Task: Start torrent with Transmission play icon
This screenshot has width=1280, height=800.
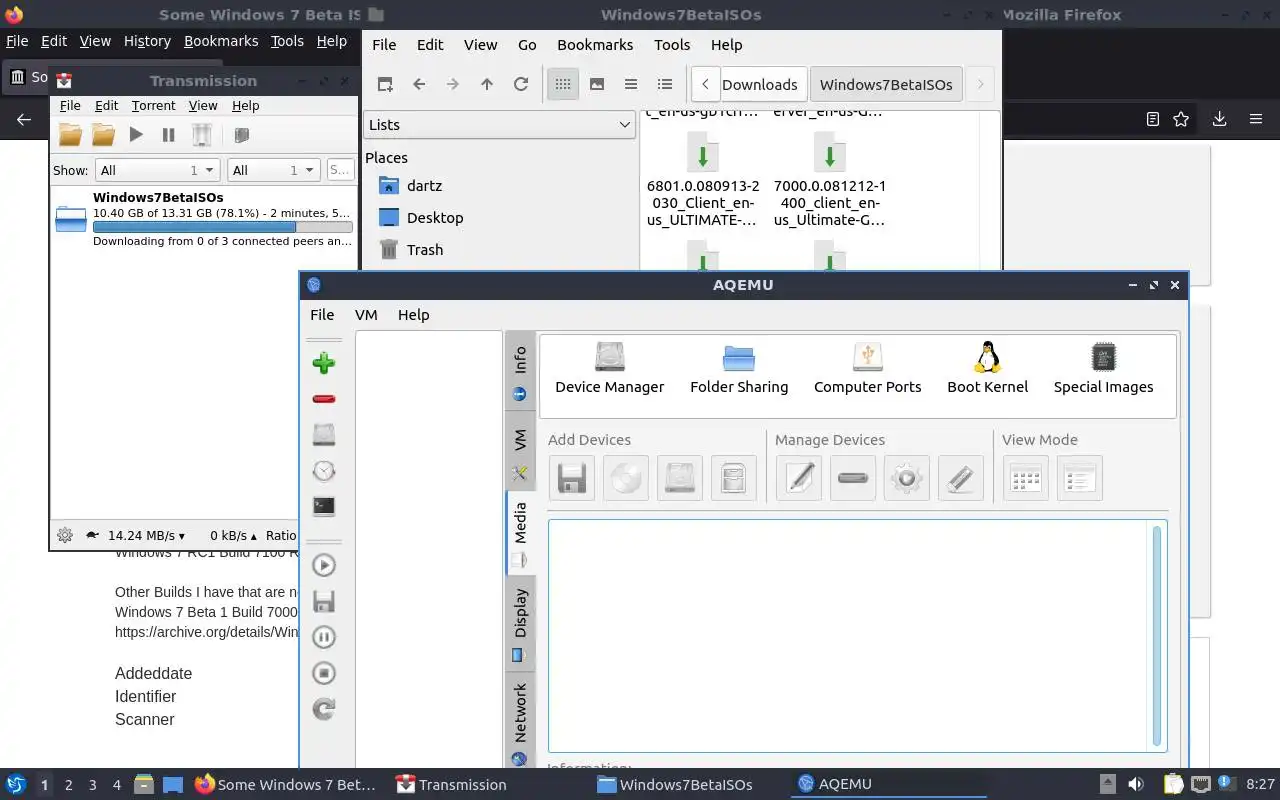Action: point(136,134)
